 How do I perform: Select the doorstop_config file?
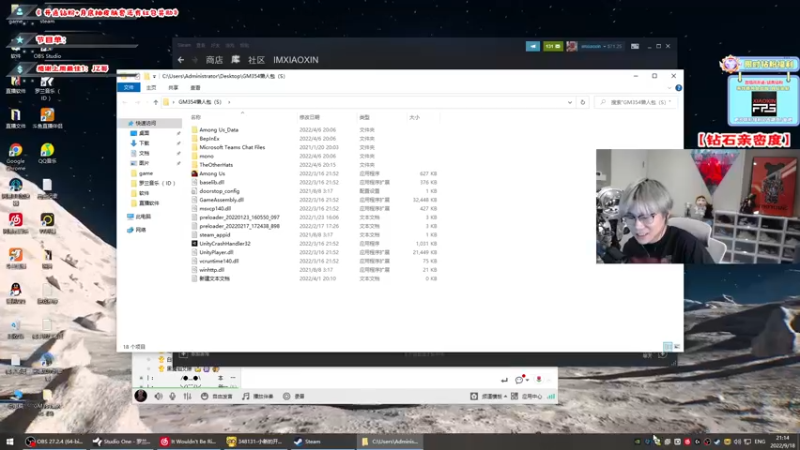pos(219,191)
